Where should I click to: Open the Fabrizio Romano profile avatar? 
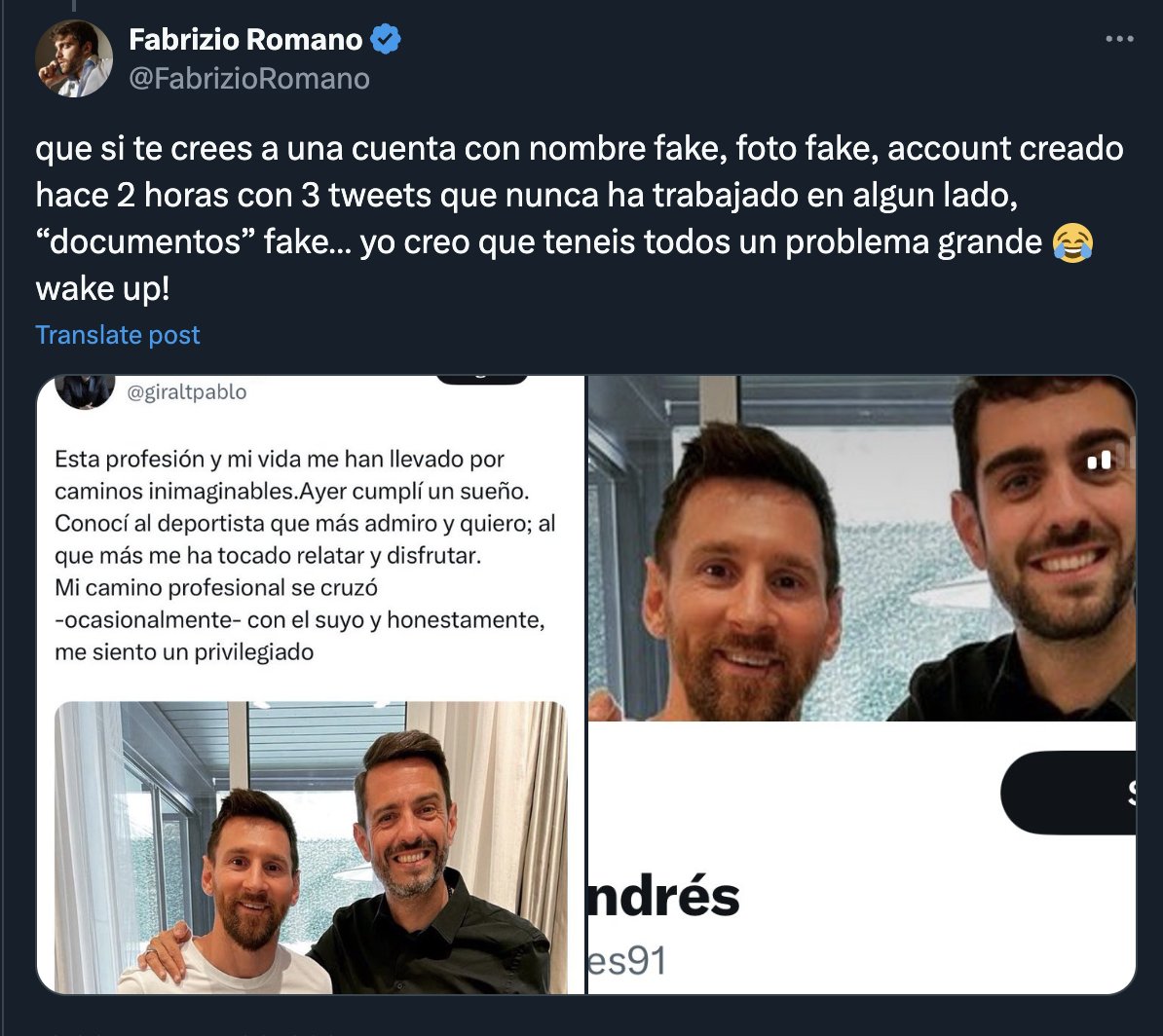coord(74,58)
